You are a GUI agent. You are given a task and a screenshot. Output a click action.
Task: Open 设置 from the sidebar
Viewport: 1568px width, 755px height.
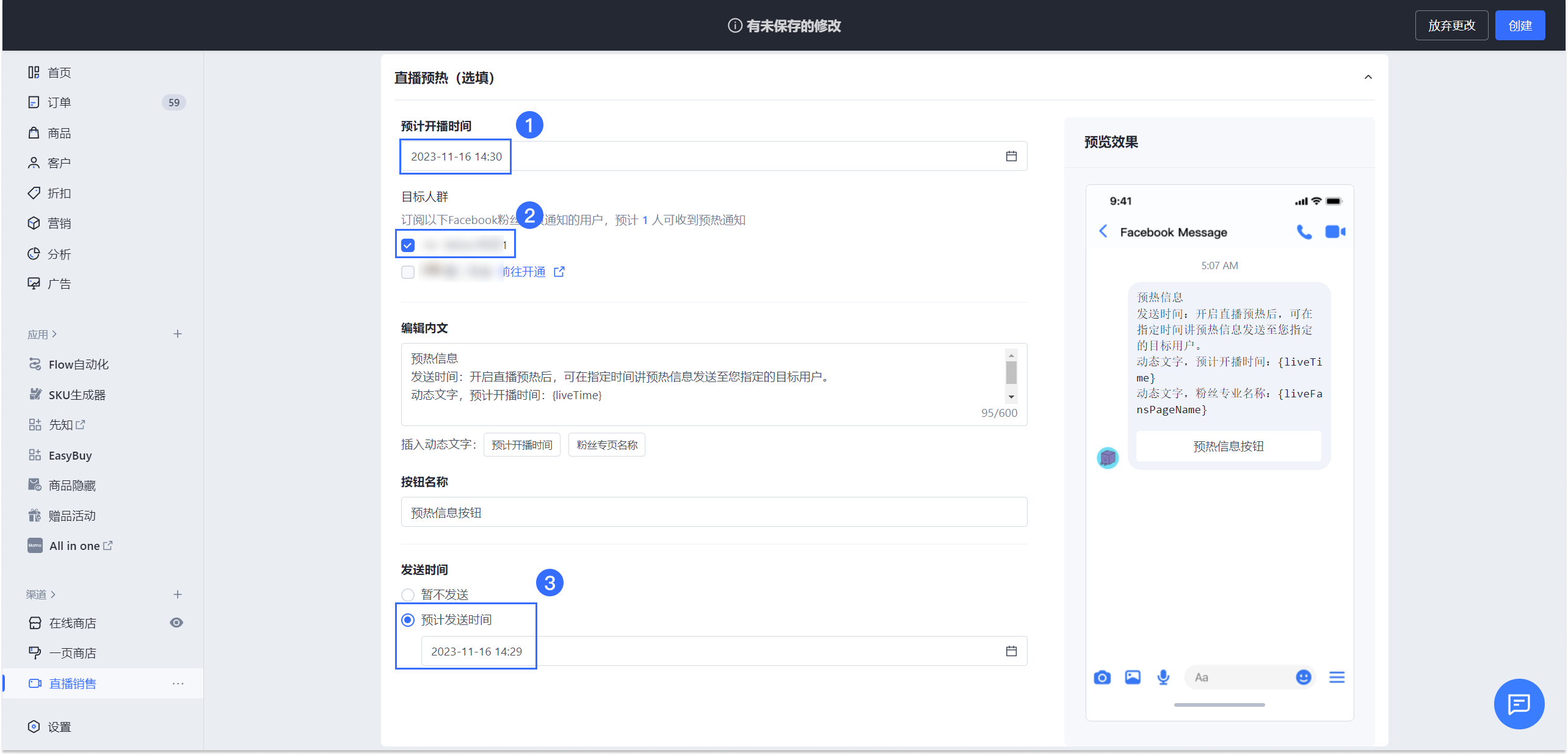(x=59, y=726)
